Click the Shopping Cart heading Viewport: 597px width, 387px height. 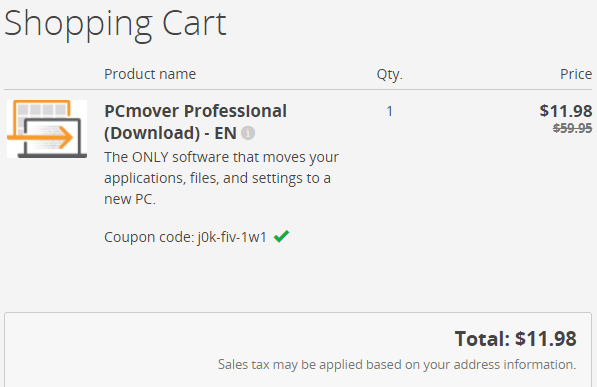(115, 24)
